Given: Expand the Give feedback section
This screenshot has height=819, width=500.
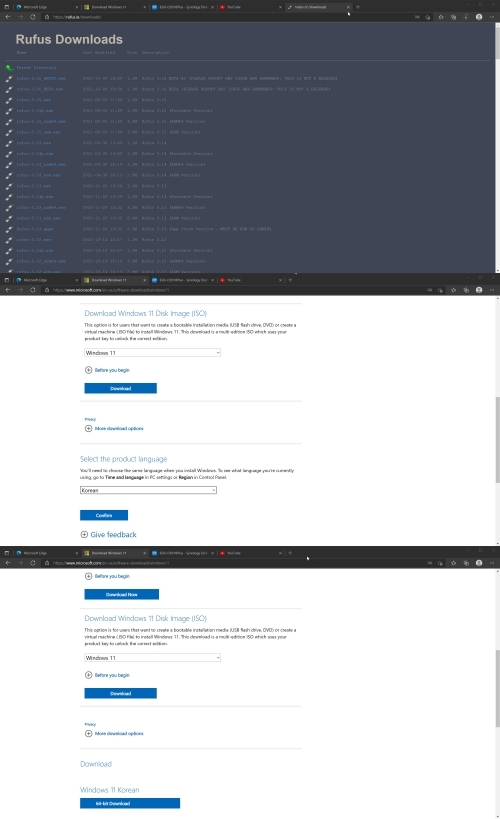Looking at the screenshot, I should (108, 534).
